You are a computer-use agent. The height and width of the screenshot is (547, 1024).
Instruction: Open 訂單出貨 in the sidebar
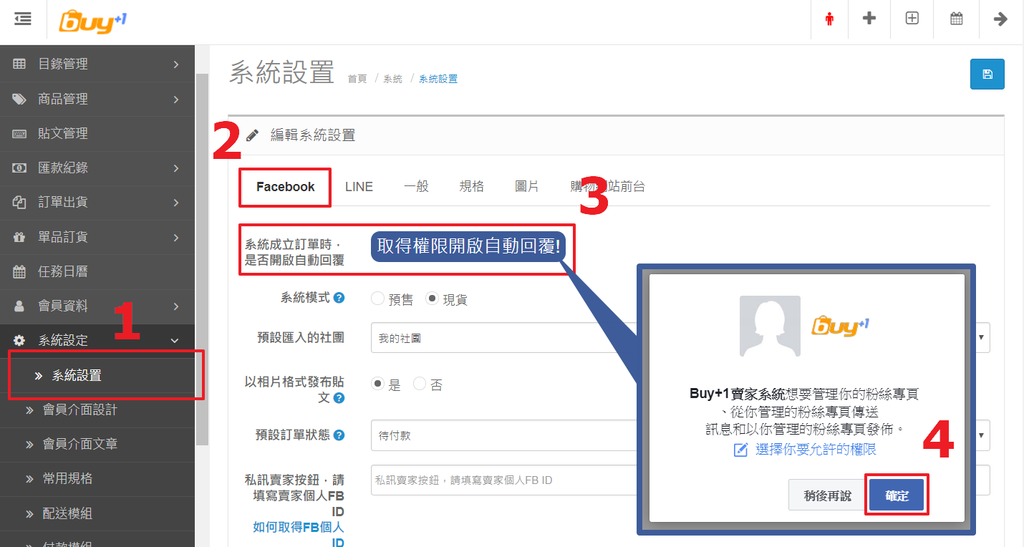click(x=97, y=202)
